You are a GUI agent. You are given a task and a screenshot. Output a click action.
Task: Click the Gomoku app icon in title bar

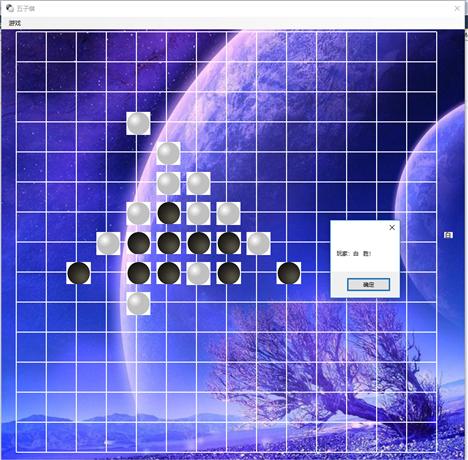tap(10, 8)
